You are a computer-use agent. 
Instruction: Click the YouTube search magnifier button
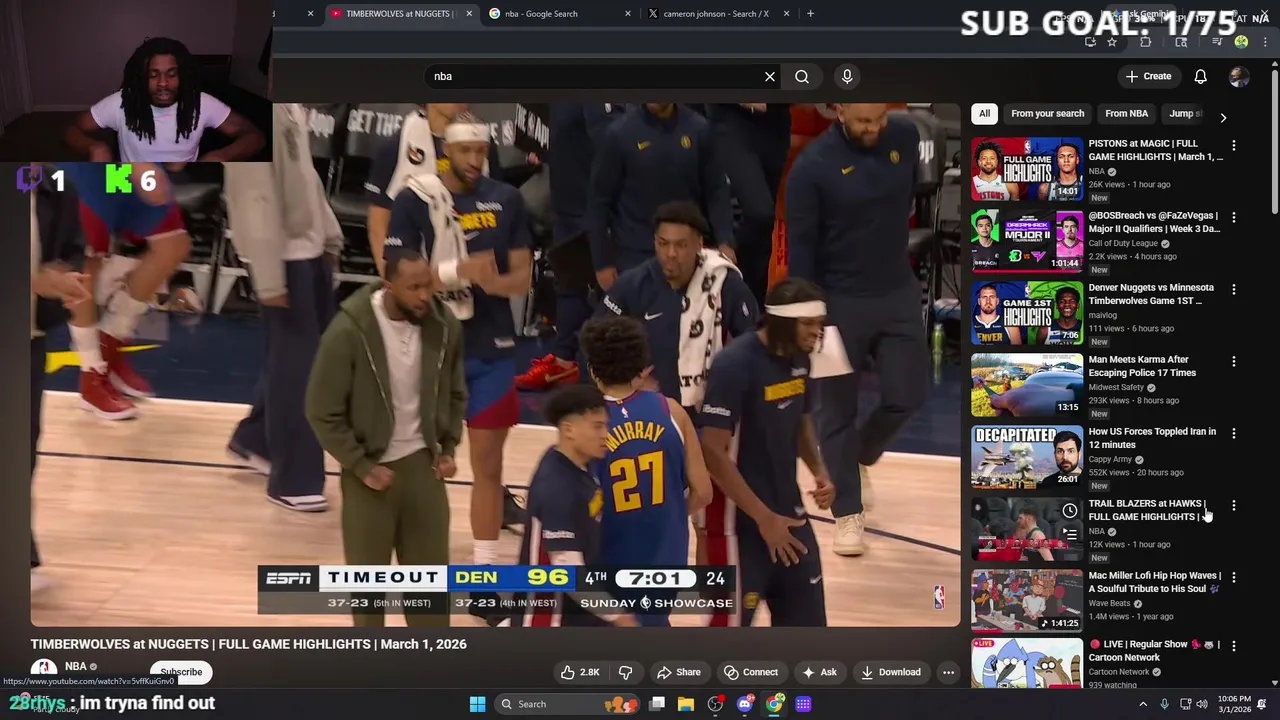click(802, 76)
